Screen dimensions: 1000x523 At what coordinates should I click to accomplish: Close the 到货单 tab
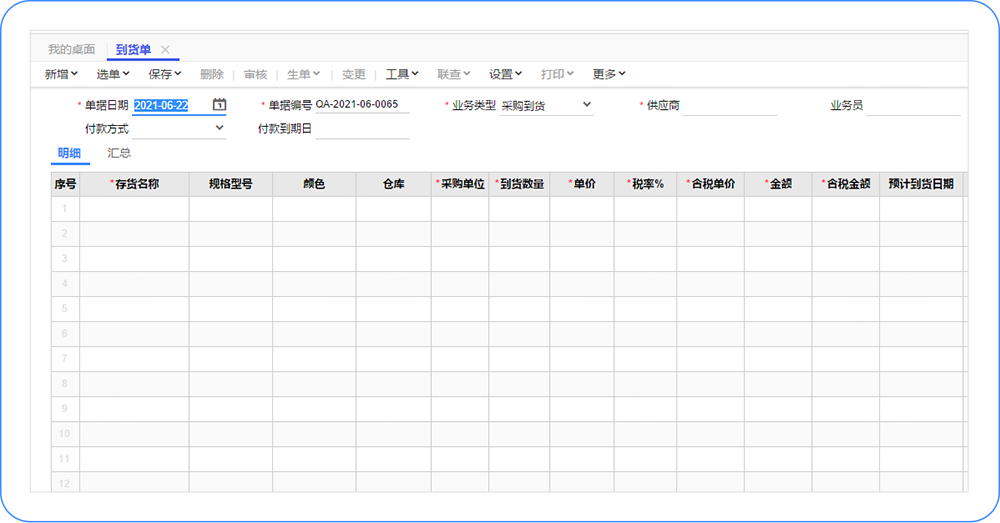165,49
